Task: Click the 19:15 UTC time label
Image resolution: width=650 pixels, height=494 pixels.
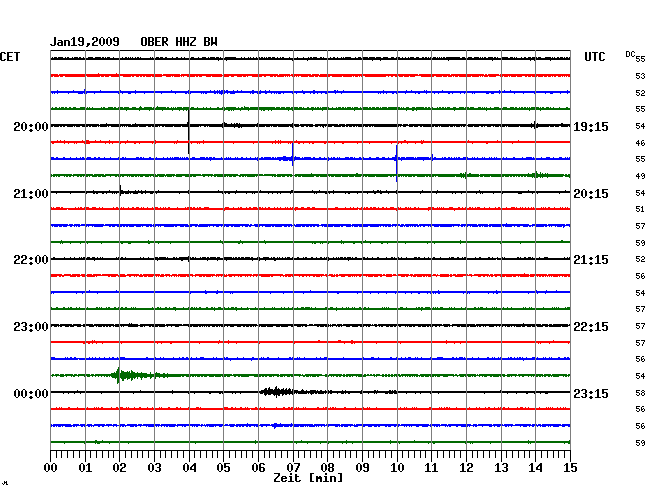Action: point(591,126)
